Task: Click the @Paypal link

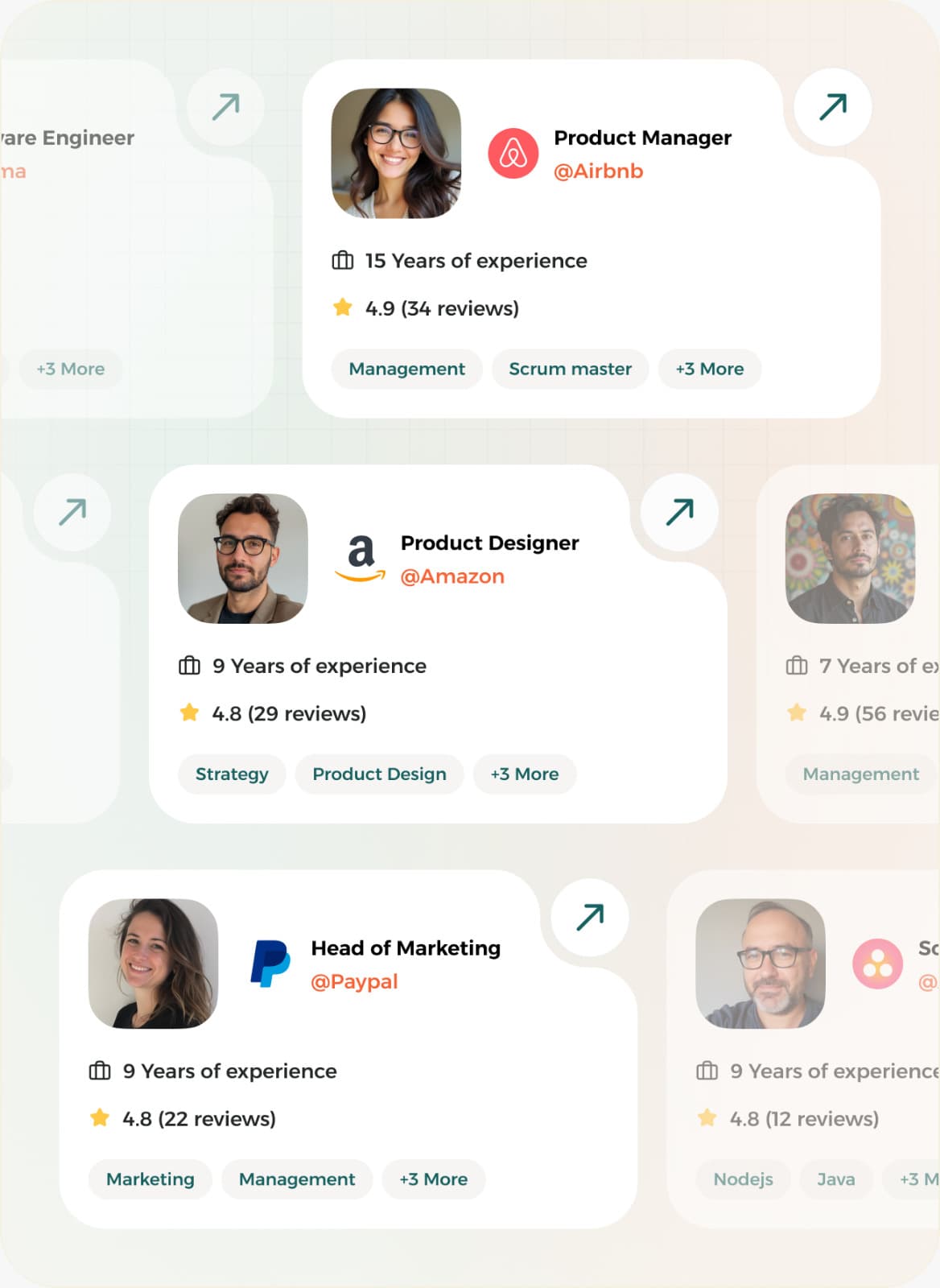Action: [x=355, y=981]
